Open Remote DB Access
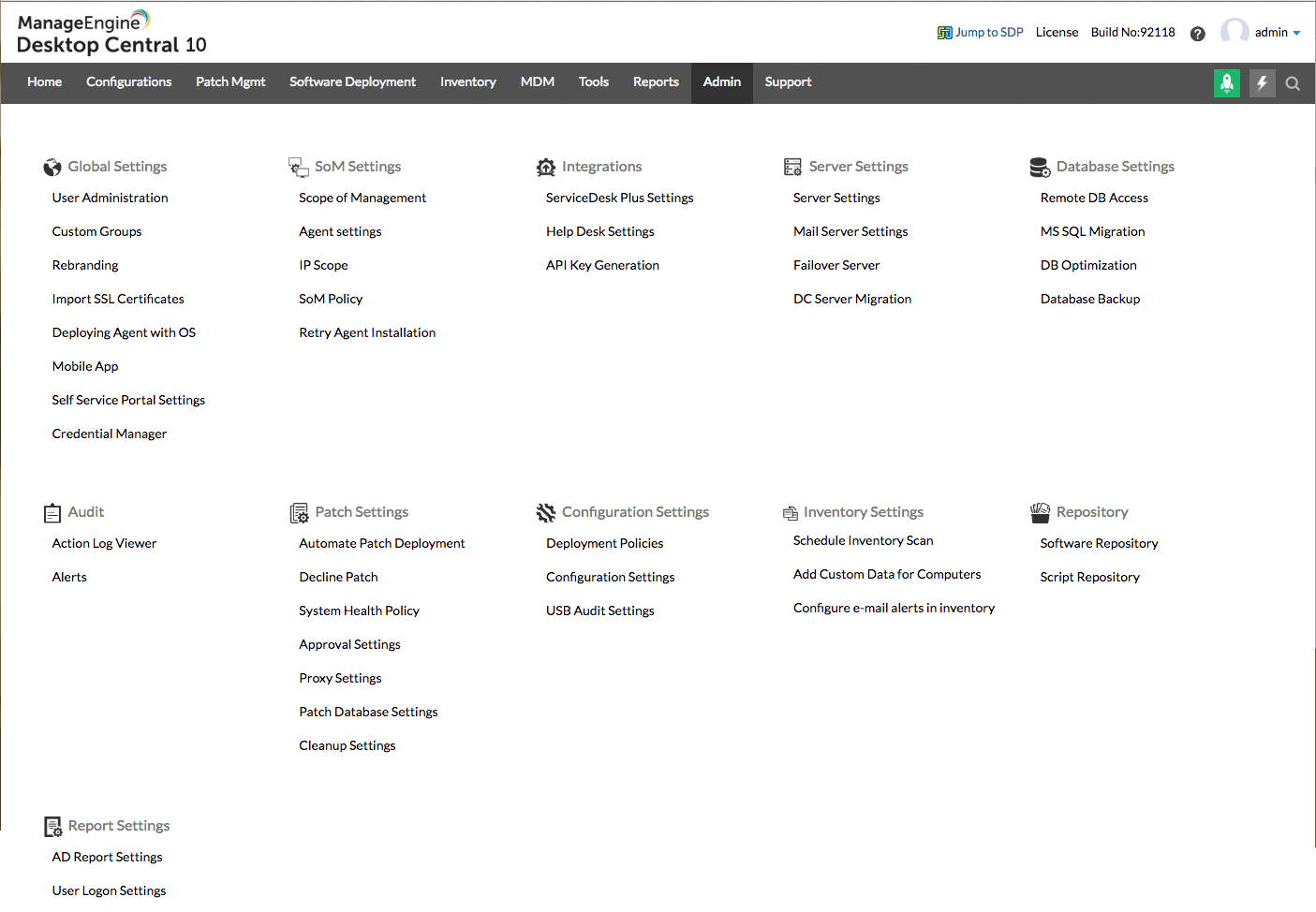Image resolution: width=1316 pixels, height=912 pixels. click(1094, 199)
